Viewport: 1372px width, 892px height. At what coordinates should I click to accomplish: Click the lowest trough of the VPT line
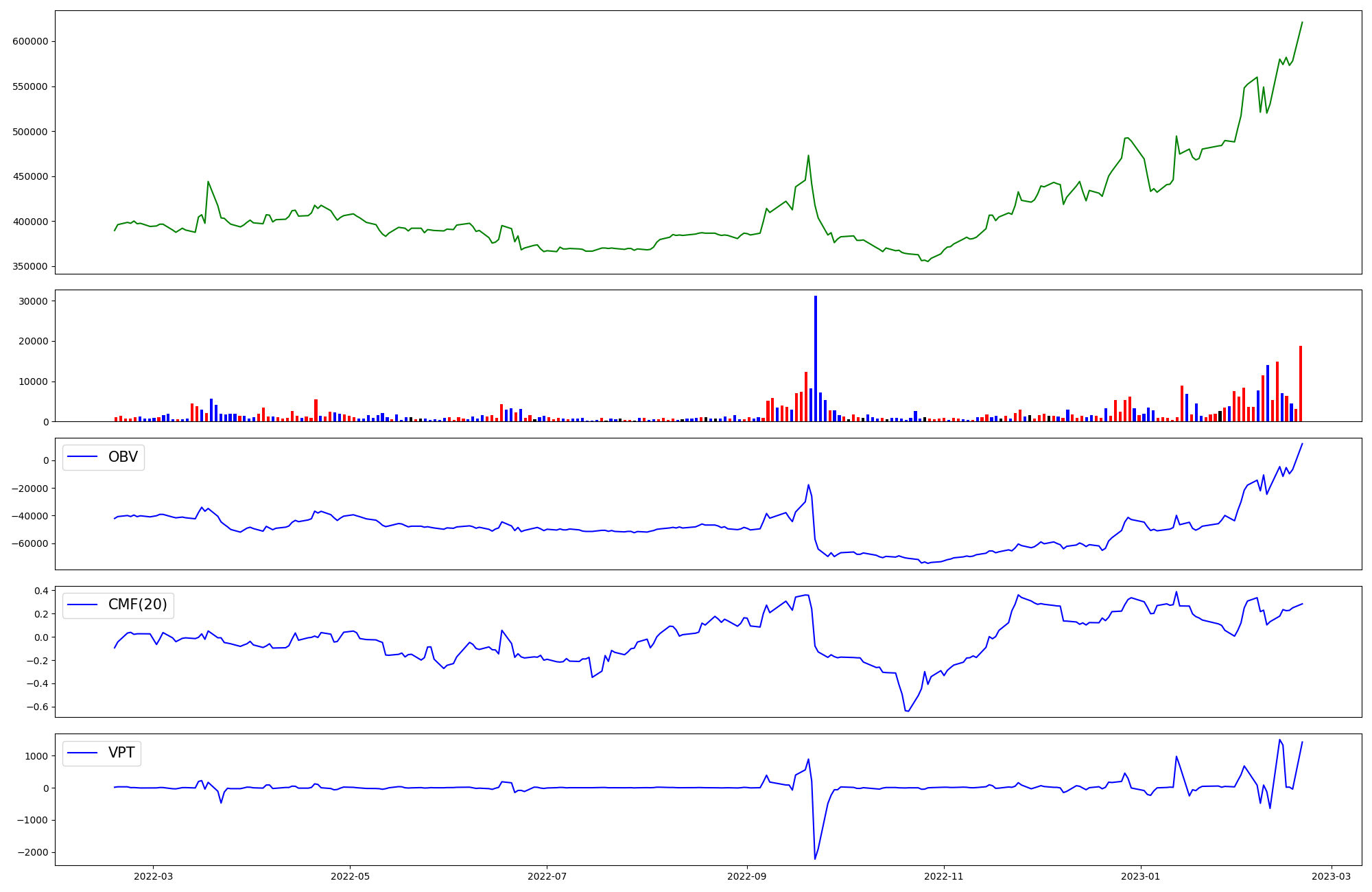point(815,858)
